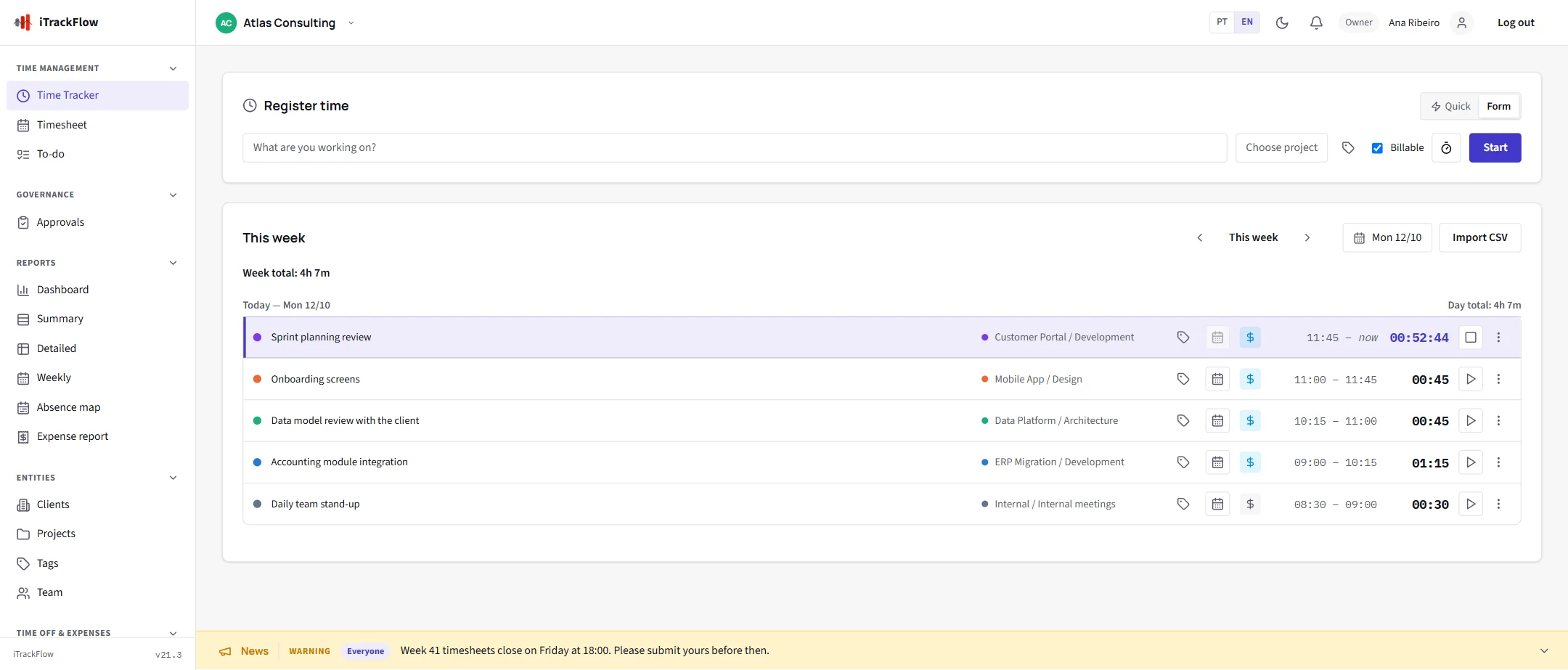
Task: Open more options for Sprint planning review
Action: [x=1498, y=337]
